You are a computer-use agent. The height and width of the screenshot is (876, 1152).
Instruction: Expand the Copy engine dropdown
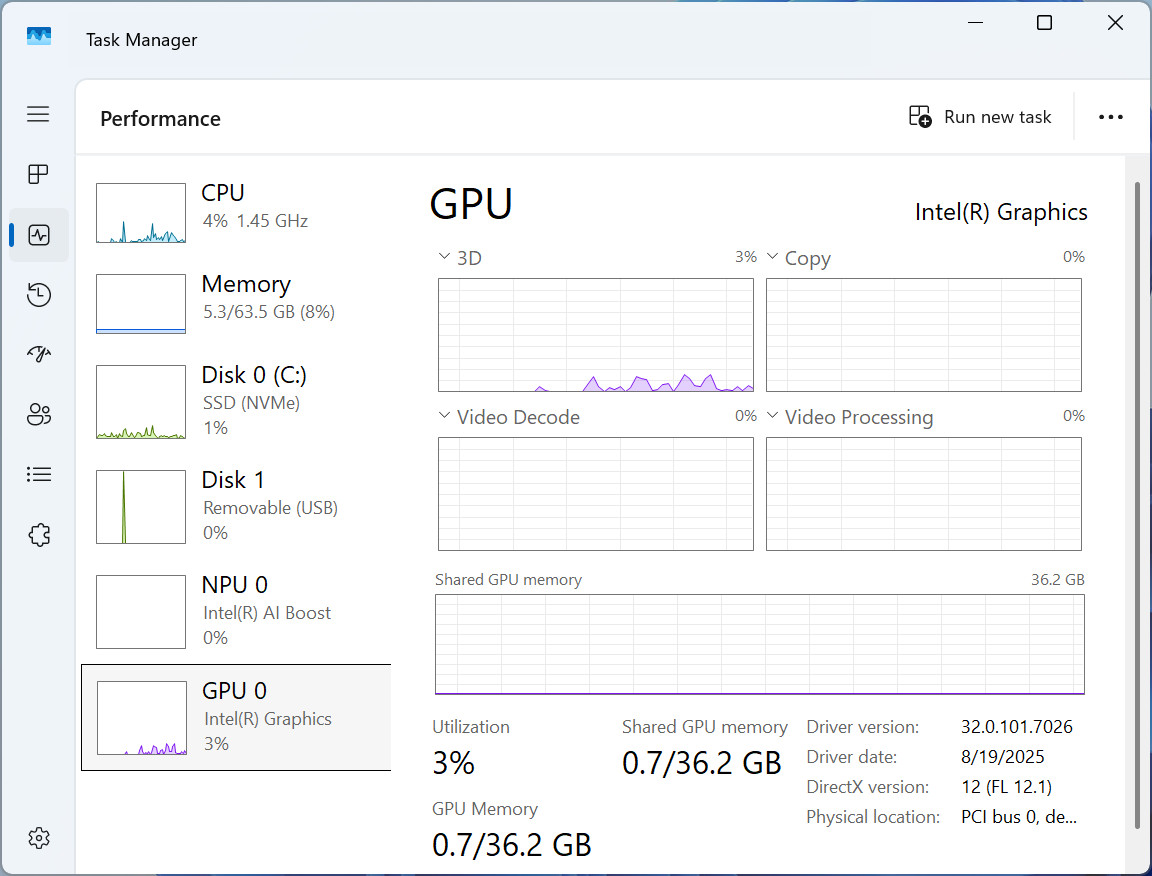click(x=772, y=256)
